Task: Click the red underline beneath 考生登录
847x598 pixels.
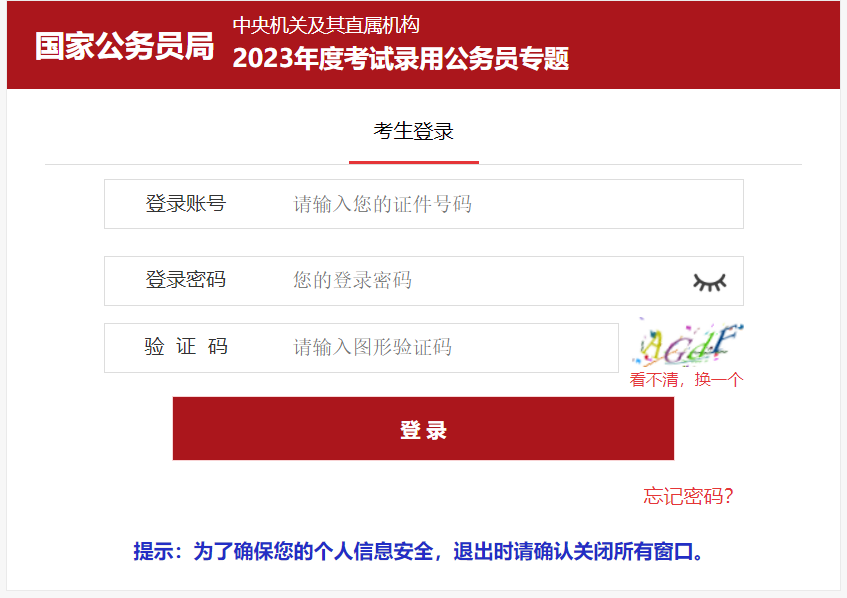Action: [414, 162]
